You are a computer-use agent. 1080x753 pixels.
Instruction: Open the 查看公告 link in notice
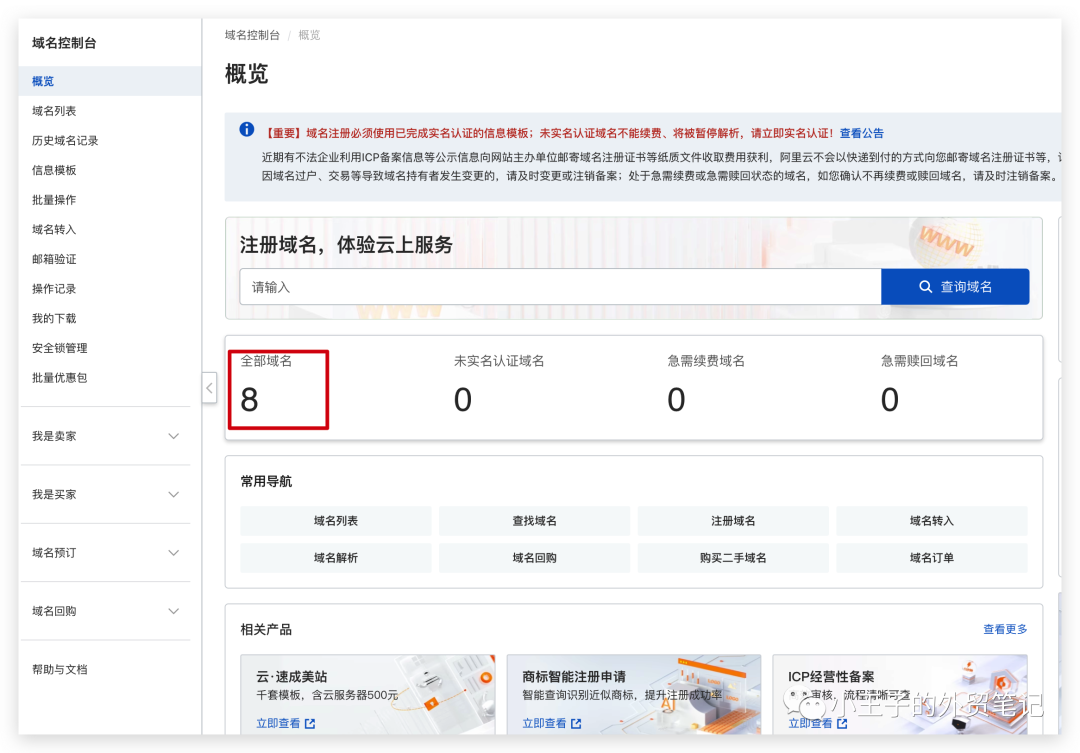click(x=861, y=133)
